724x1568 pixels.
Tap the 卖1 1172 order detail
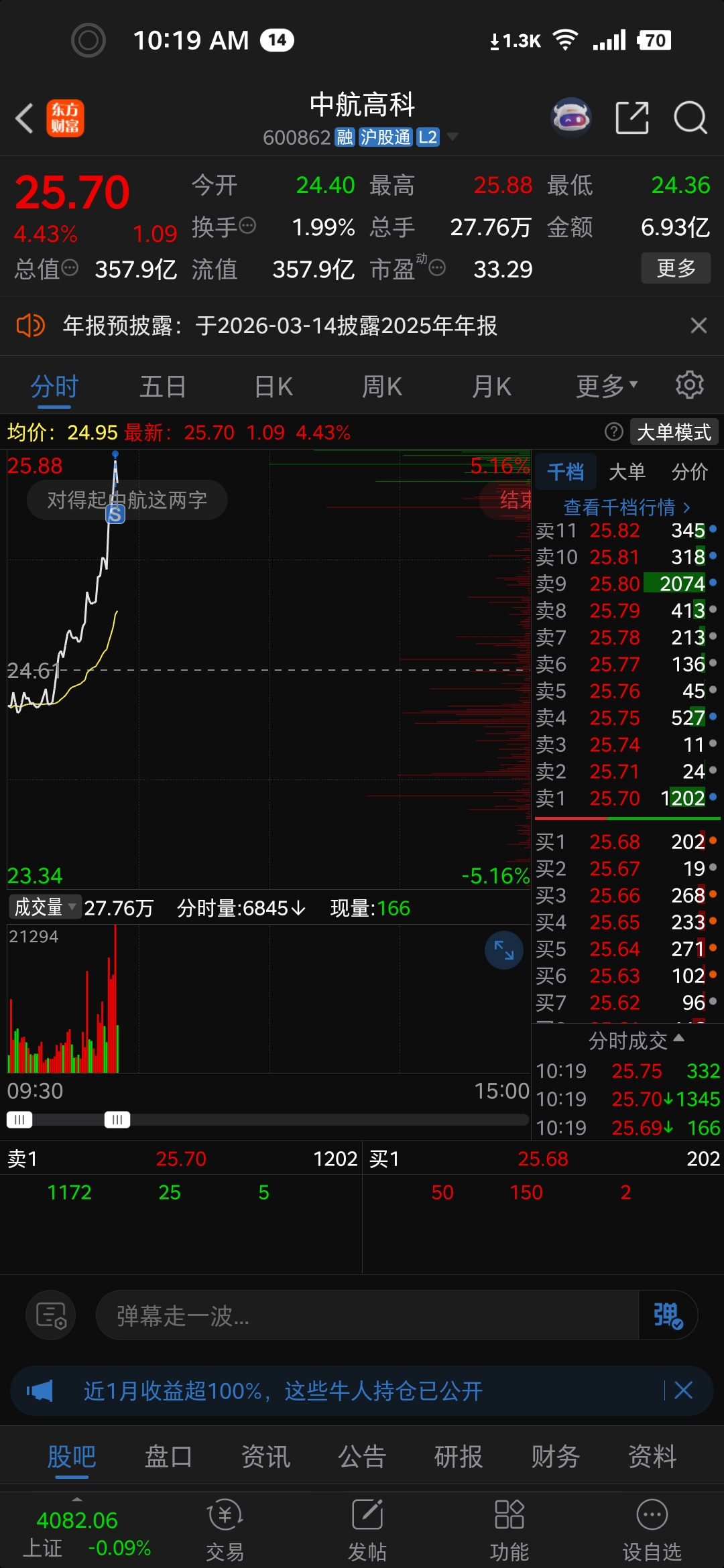coord(69,1192)
